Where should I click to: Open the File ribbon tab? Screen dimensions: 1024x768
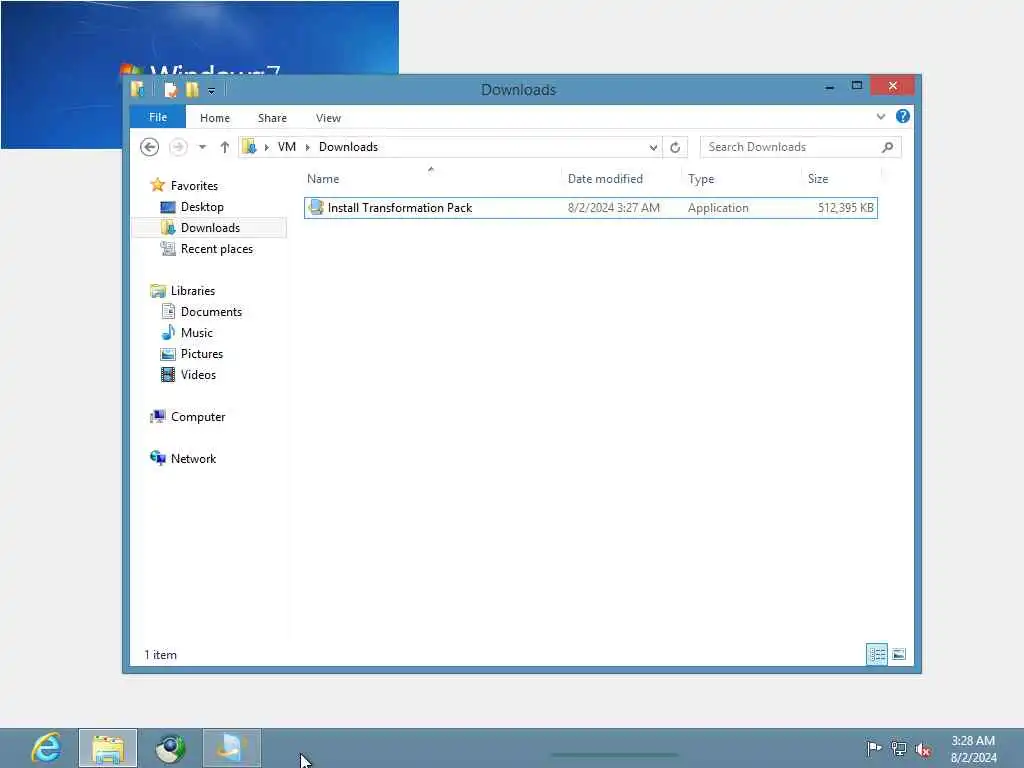coord(157,117)
